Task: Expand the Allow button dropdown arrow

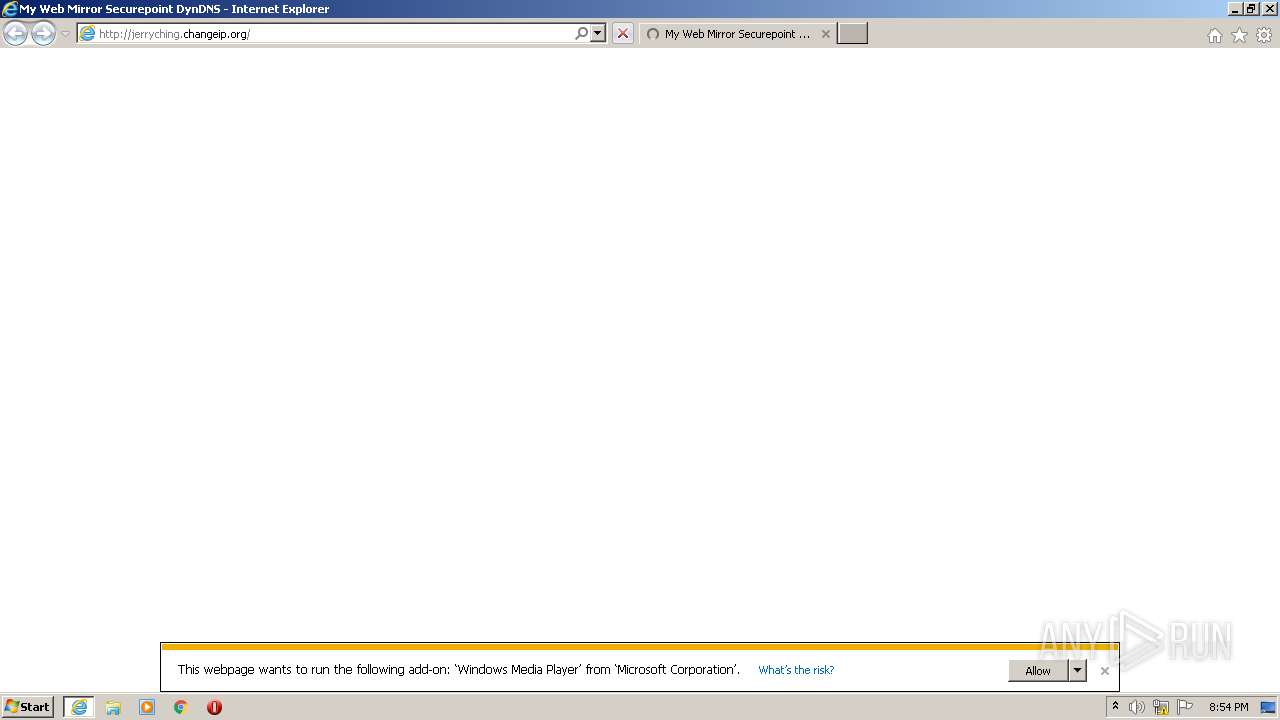Action: [1077, 671]
